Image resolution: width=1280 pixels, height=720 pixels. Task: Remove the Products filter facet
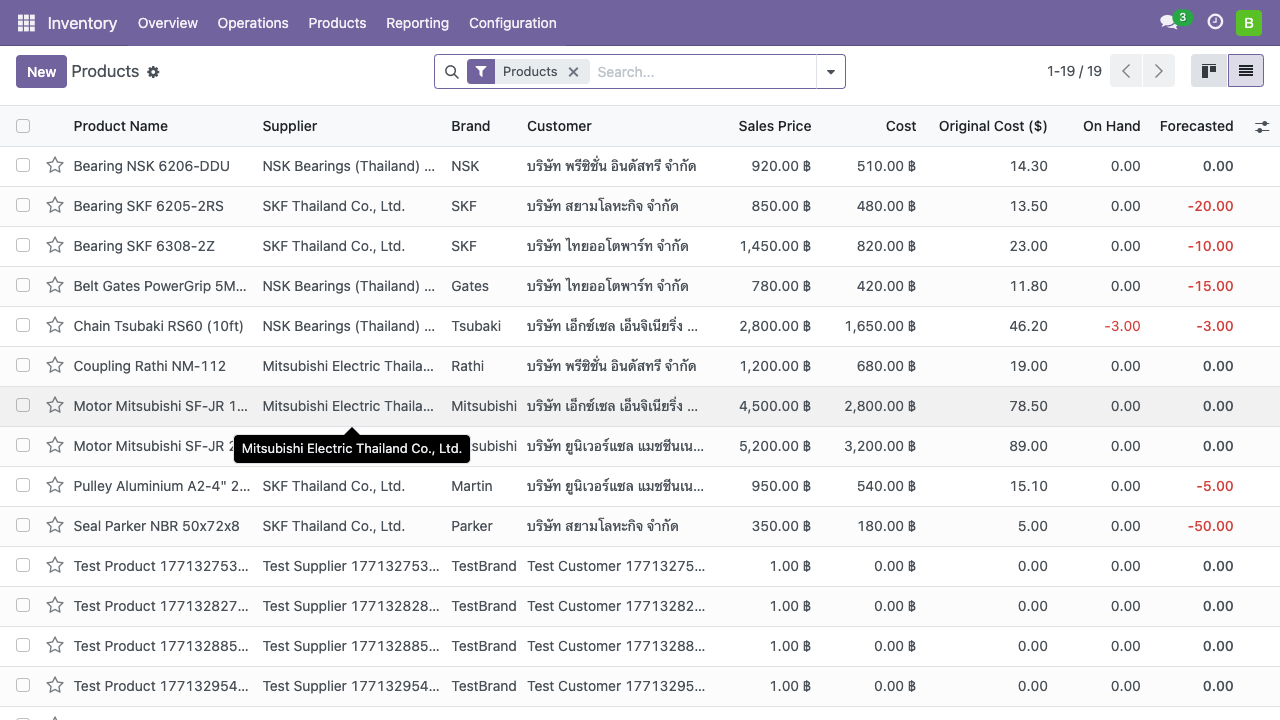pyautogui.click(x=573, y=72)
